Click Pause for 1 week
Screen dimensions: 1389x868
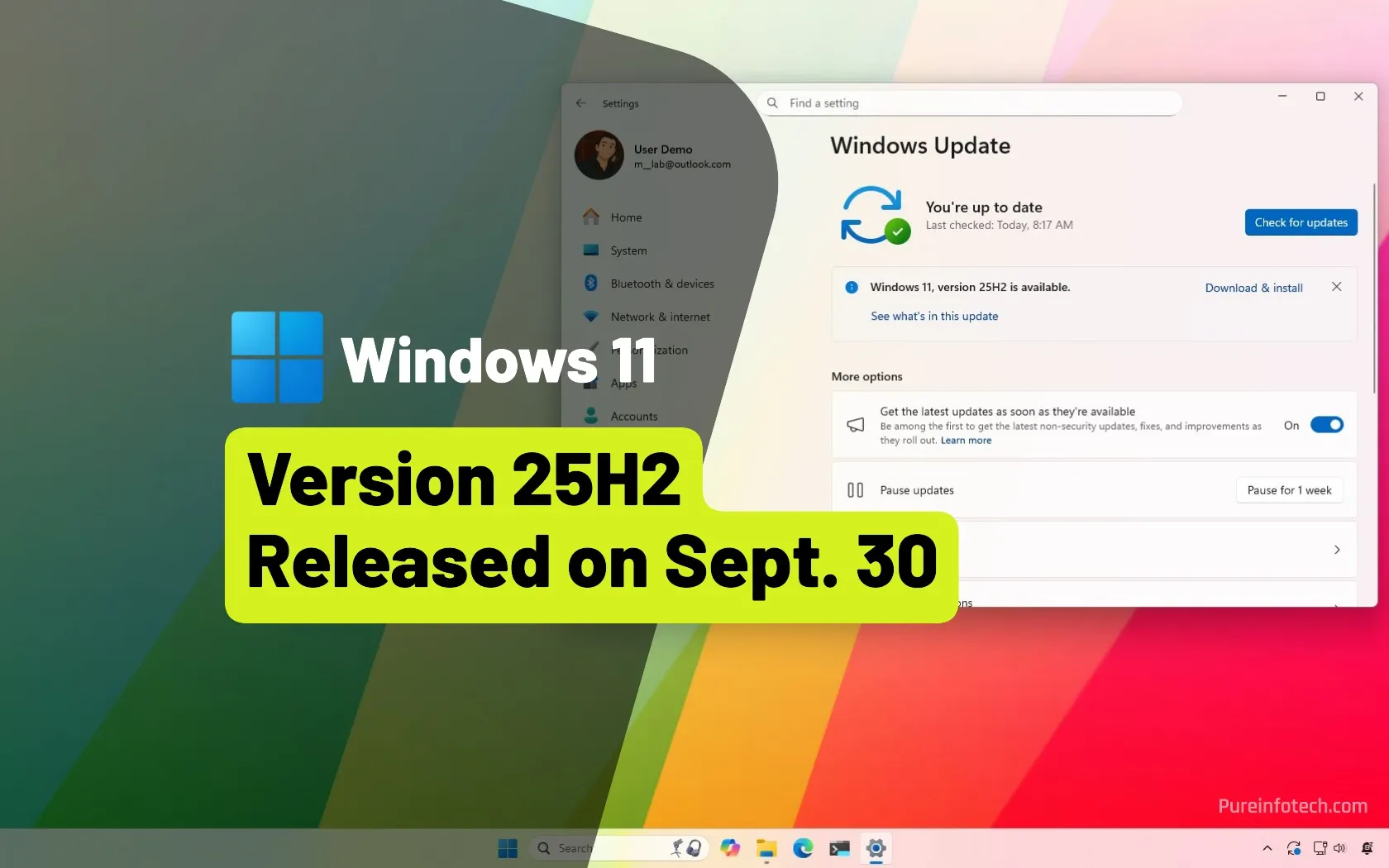[x=1289, y=489]
